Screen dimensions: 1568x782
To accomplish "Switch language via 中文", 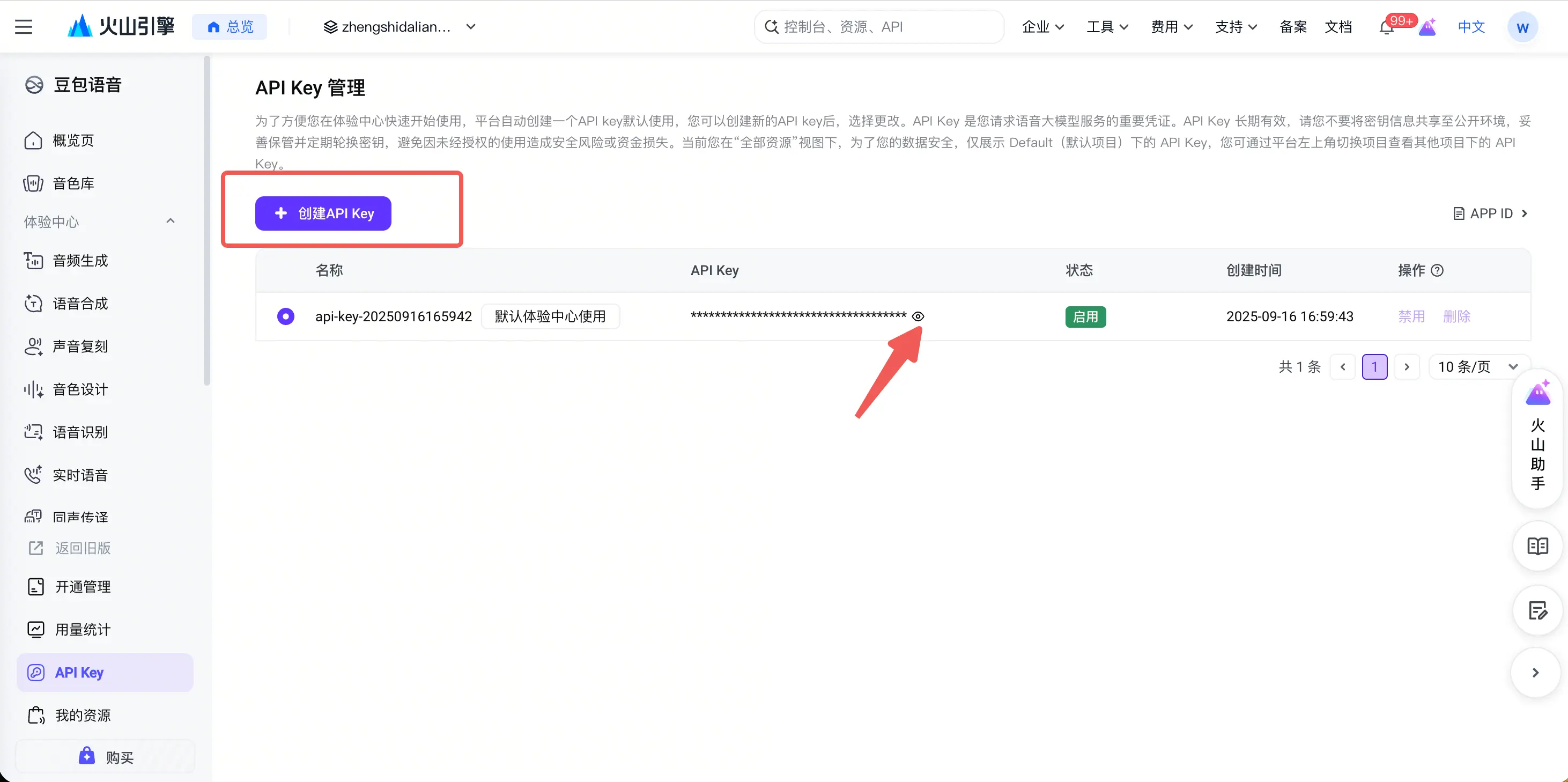I will pos(1471,27).
